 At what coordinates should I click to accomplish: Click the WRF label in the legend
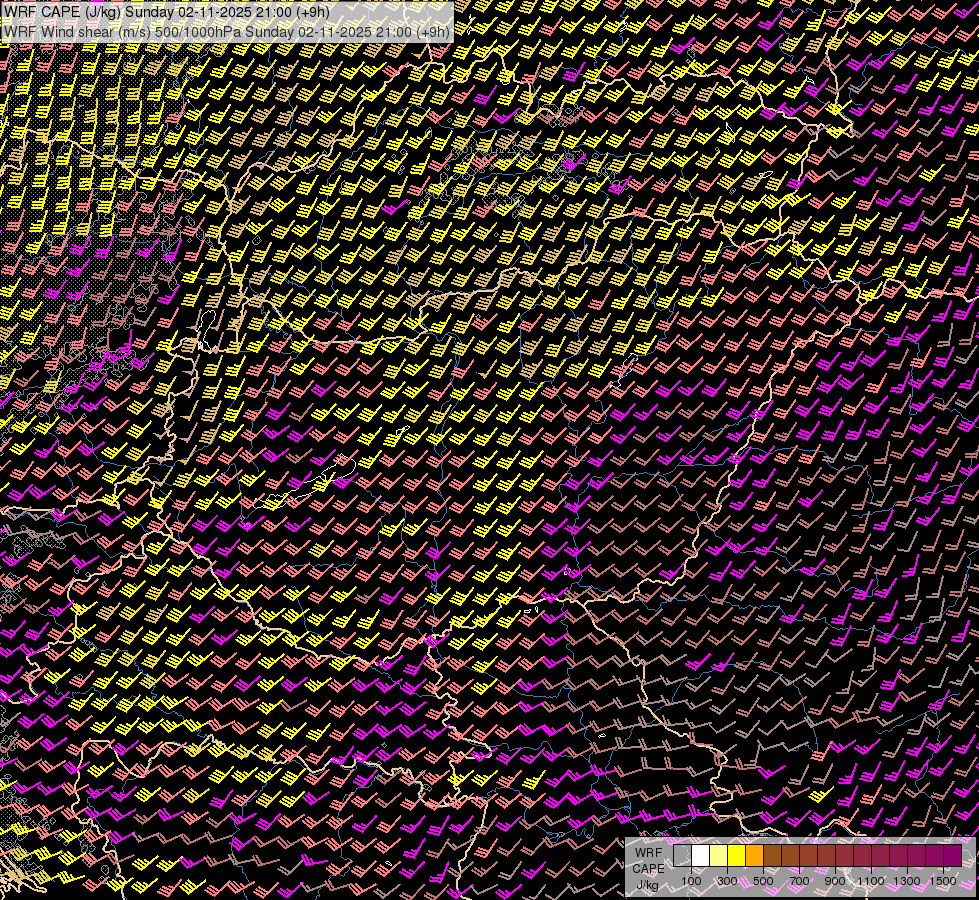click(x=649, y=853)
